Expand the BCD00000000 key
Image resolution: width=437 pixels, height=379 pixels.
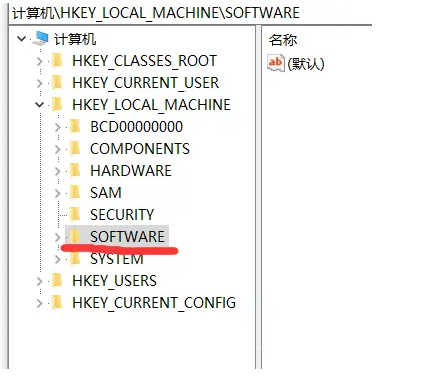(58, 127)
